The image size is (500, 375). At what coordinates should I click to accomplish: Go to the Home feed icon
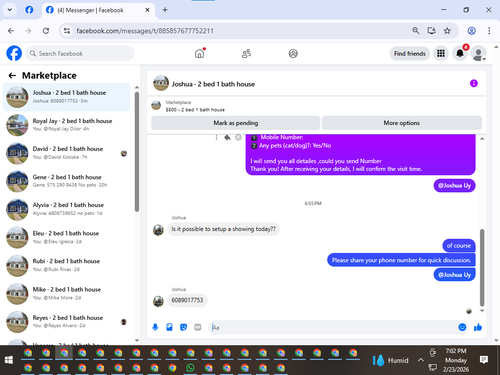(199, 53)
